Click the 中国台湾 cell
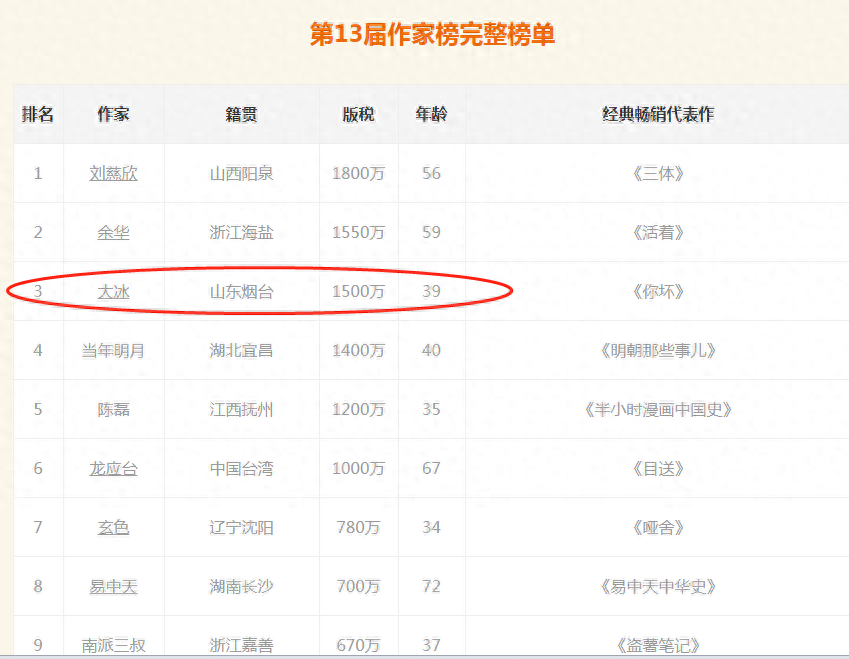This screenshot has width=849, height=659. [241, 468]
